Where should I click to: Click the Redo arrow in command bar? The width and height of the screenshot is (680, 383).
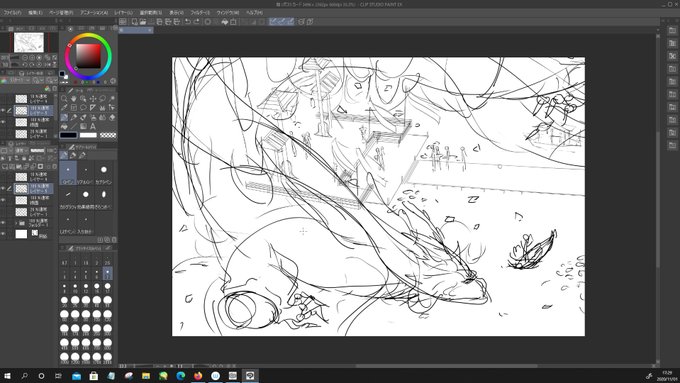click(x=196, y=22)
